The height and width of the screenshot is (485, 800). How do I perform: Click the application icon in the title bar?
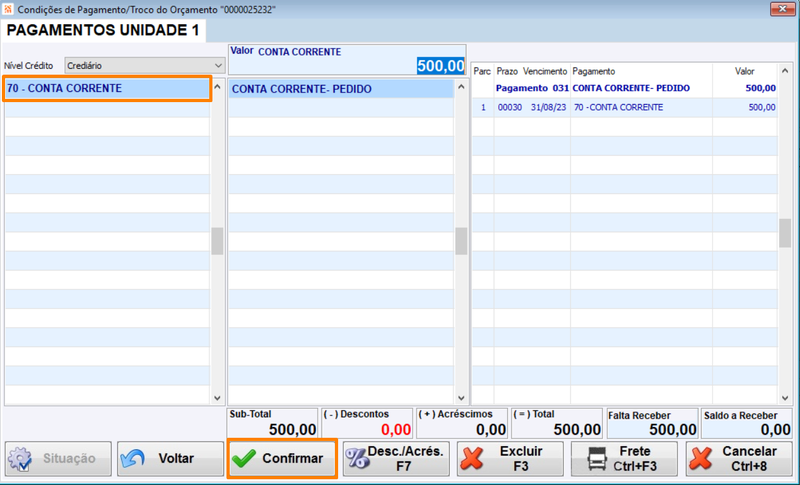(8, 9)
